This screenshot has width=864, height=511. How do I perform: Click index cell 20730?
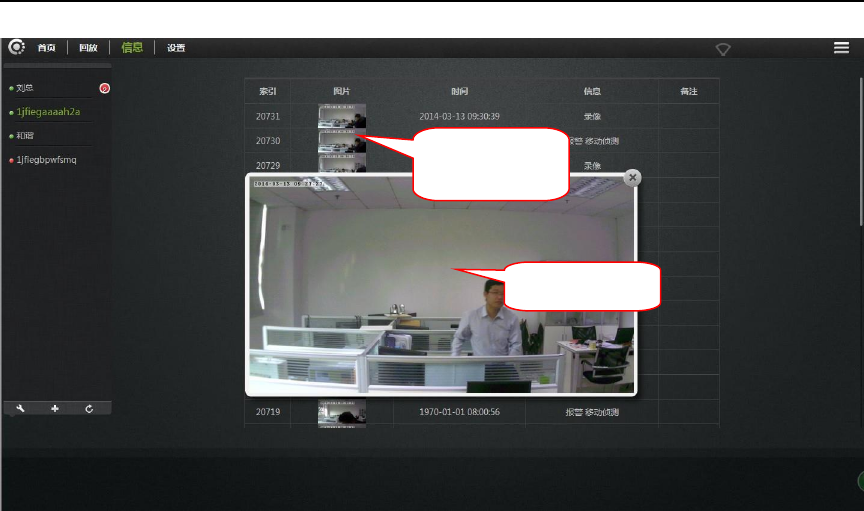[x=268, y=141]
